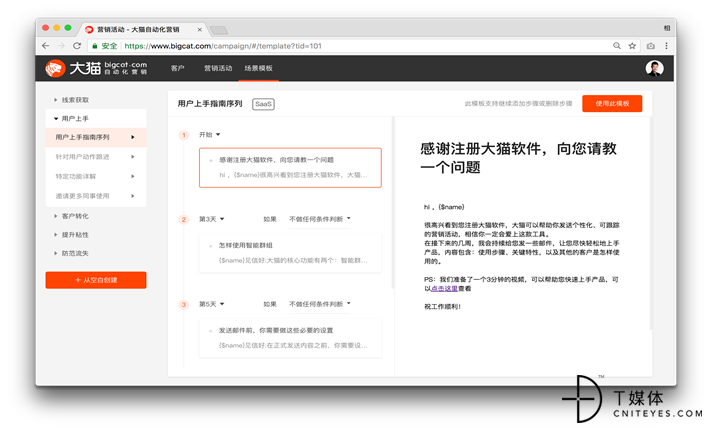Image resolution: width=712 pixels, height=433 pixels.
Task: Click the 祝工作顺利! text in preview
Action: tap(442, 307)
